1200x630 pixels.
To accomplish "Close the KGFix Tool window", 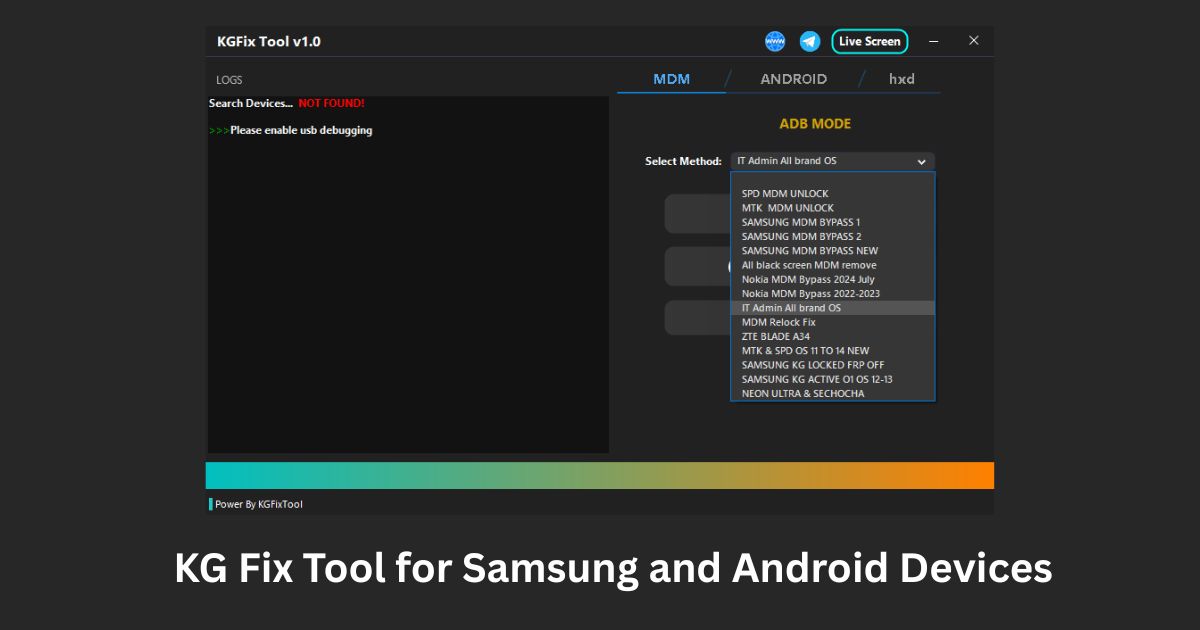I will (974, 41).
